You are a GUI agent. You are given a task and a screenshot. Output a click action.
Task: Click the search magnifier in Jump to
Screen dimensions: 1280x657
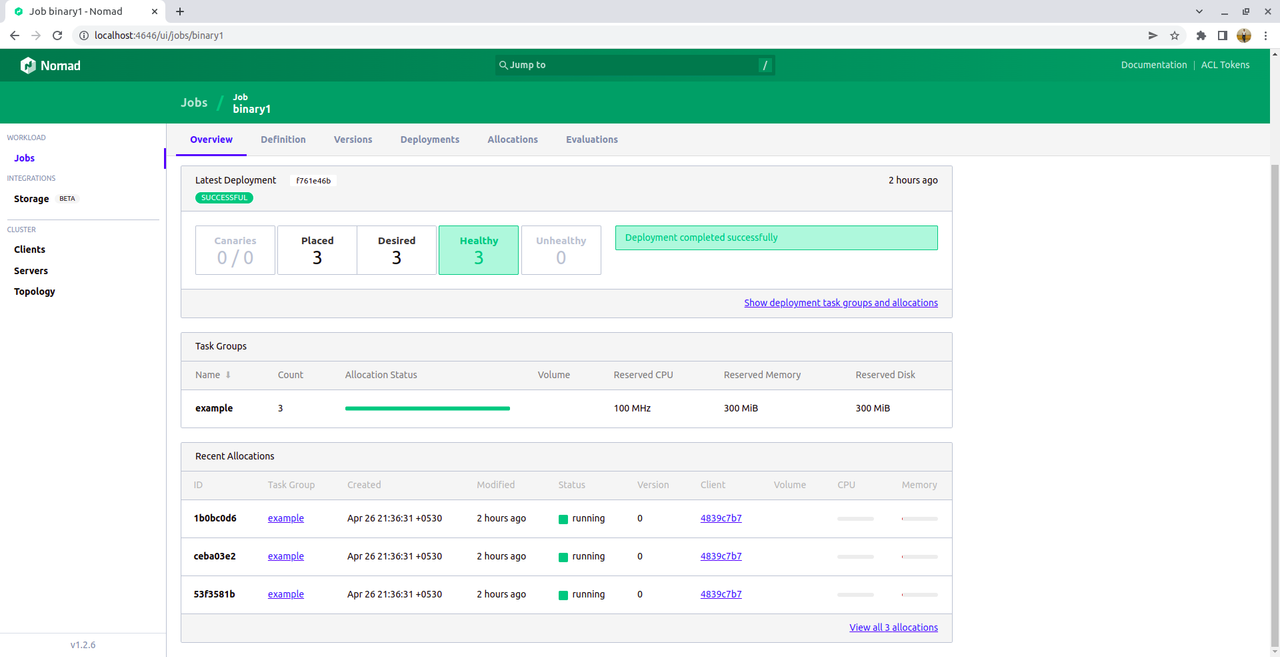[x=503, y=65]
